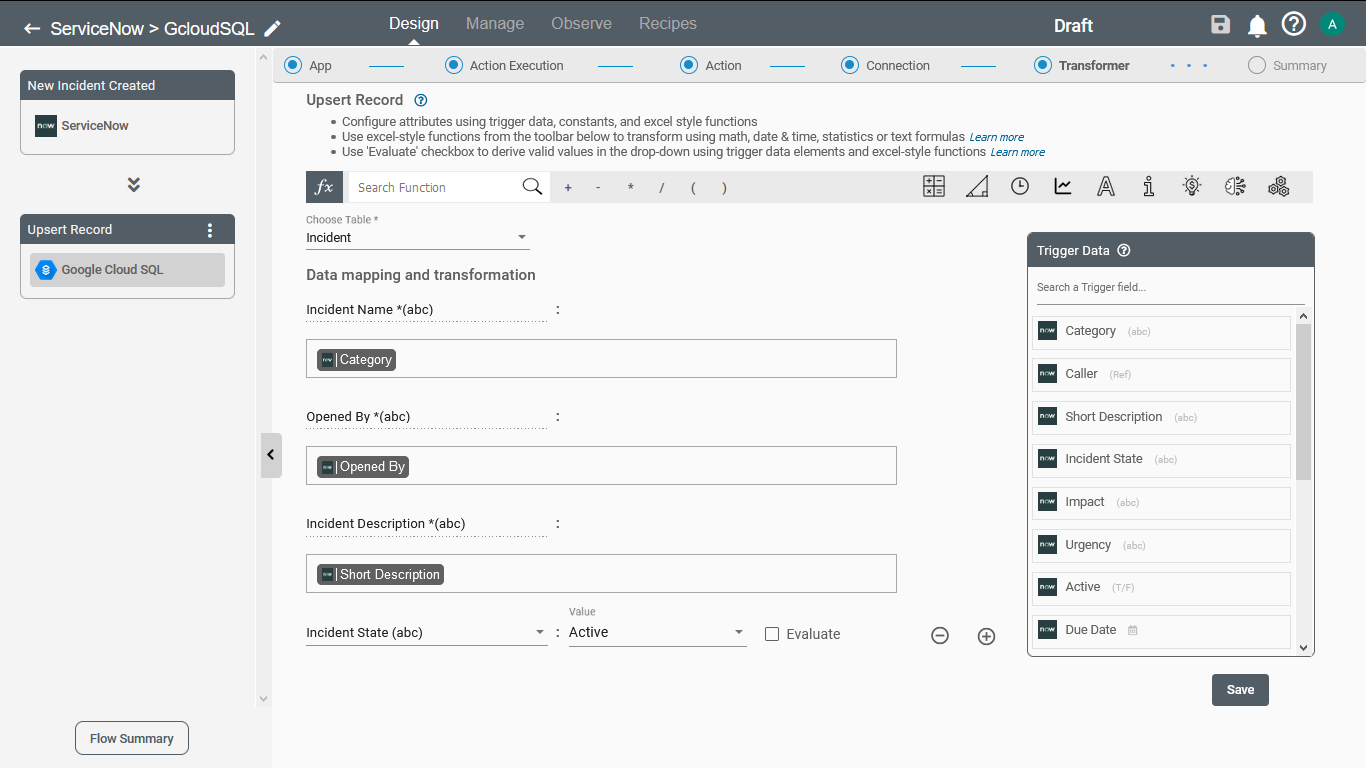Open AI brain functions icon
The height and width of the screenshot is (768, 1366).
(x=1235, y=186)
